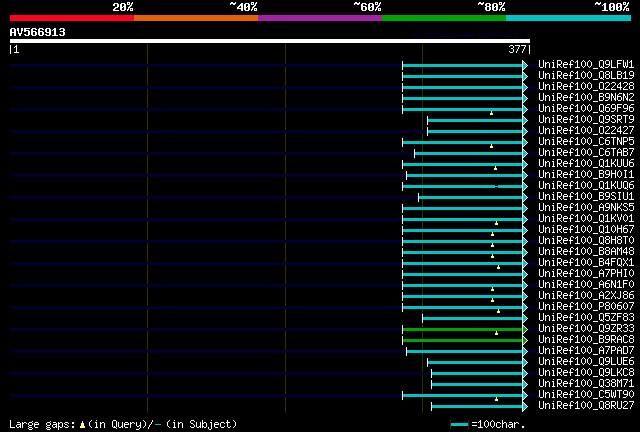The width and height of the screenshot is (640, 432).
Task: Click the UniRef100_A7PHI0 label
Action: (586, 274)
